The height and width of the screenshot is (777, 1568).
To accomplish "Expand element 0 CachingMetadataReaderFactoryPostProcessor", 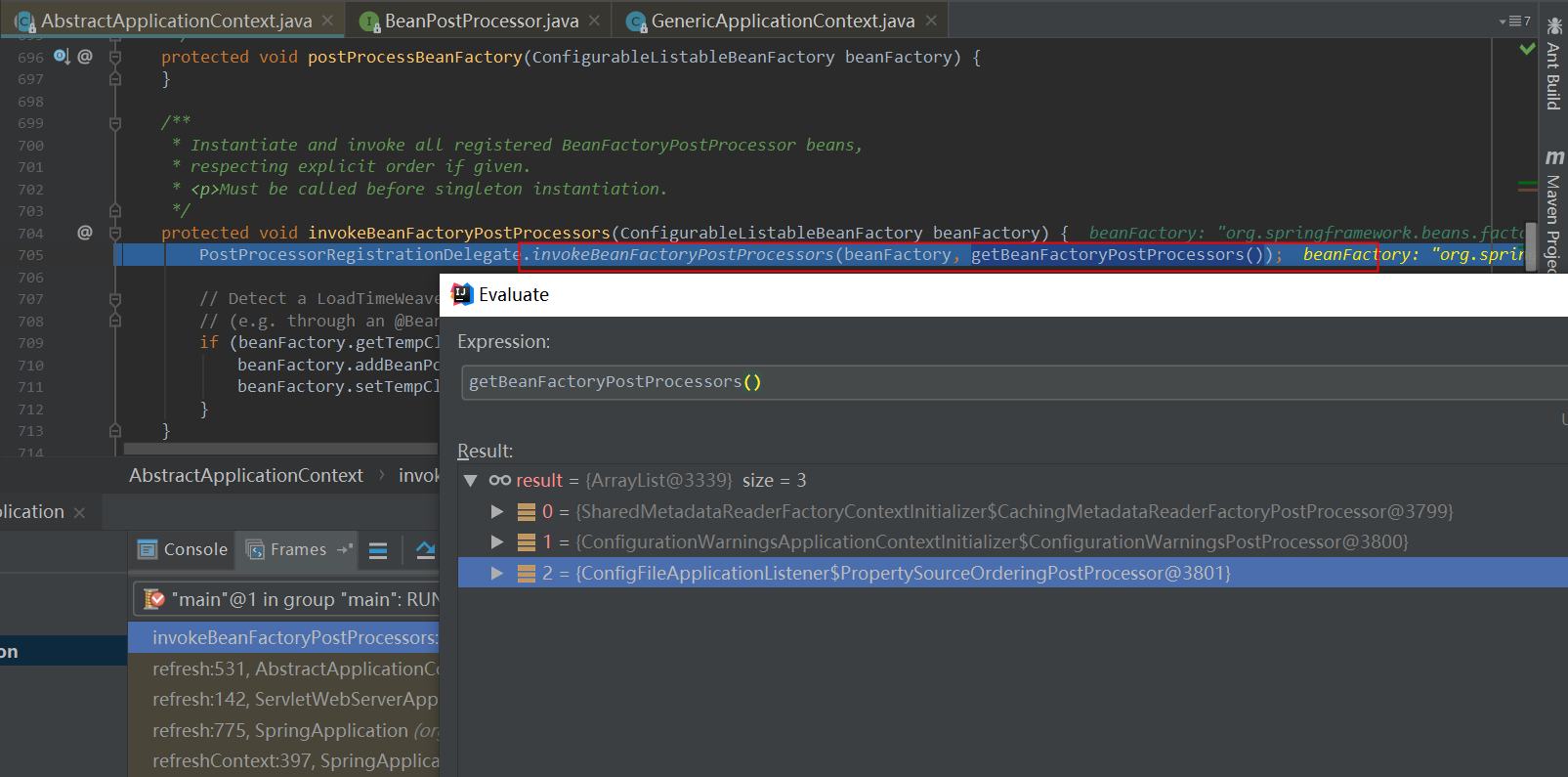I will pos(497,511).
